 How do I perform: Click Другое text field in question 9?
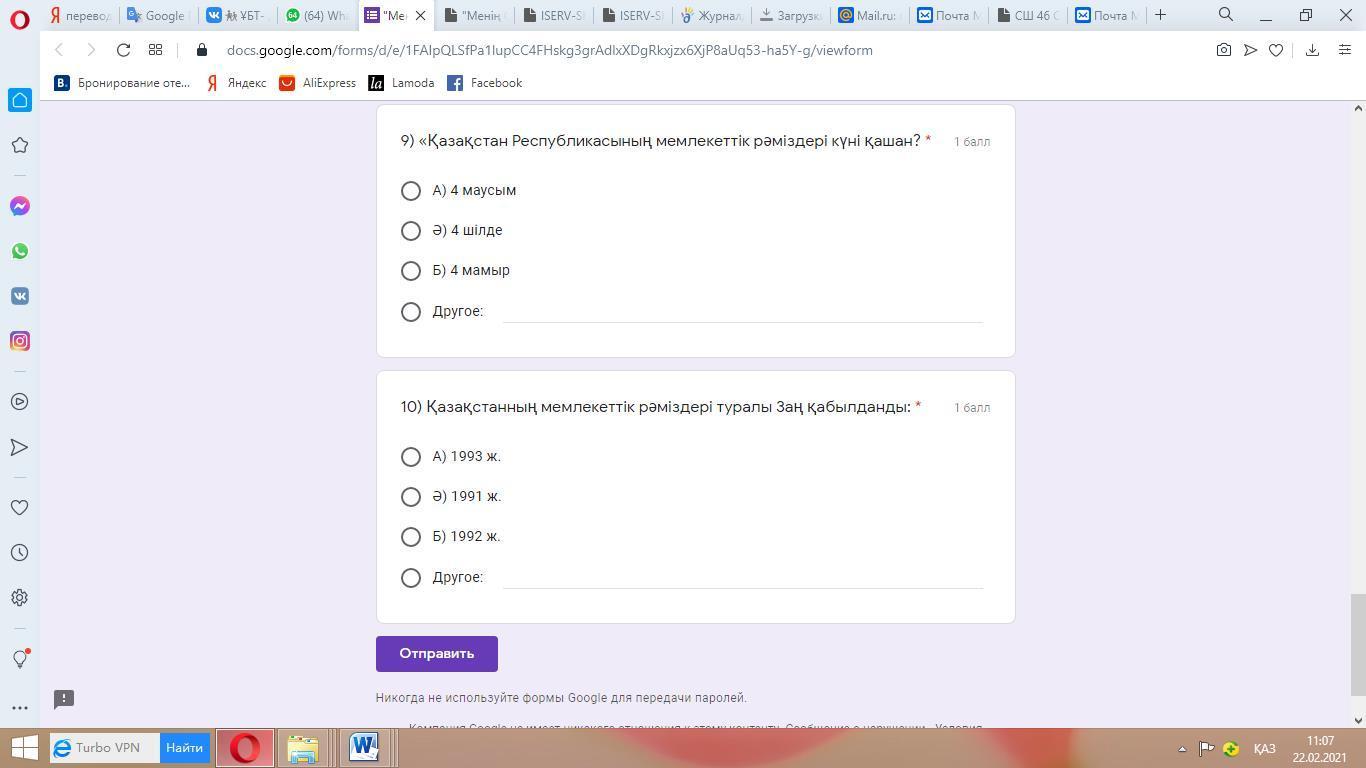[742, 312]
